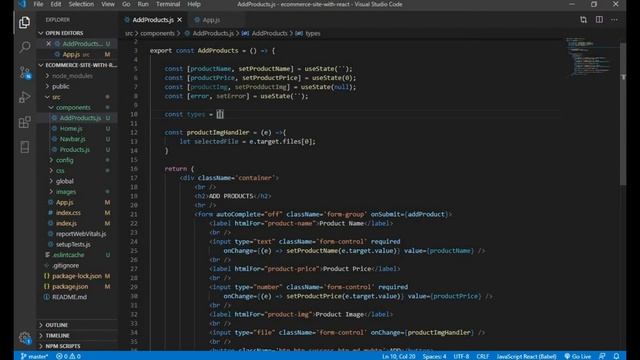The height and width of the screenshot is (360, 640).
Task: Open the Extensions view
Action: click(24, 122)
